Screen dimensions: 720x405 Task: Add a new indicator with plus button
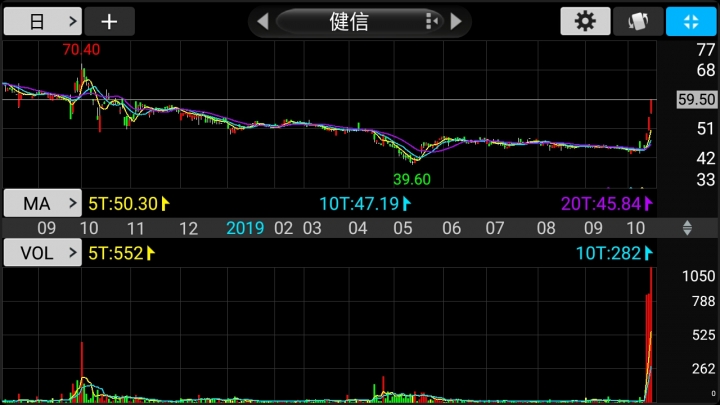(x=109, y=21)
